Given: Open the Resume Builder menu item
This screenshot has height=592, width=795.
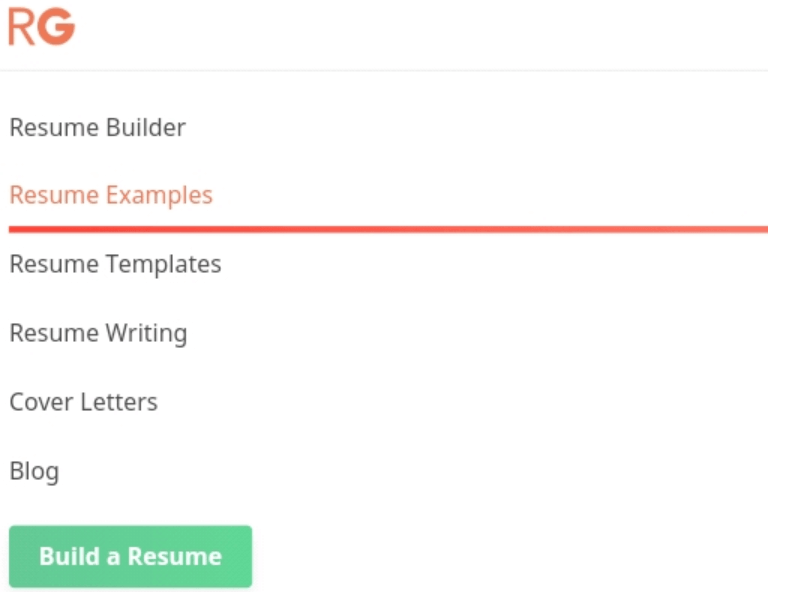Looking at the screenshot, I should (x=97, y=127).
